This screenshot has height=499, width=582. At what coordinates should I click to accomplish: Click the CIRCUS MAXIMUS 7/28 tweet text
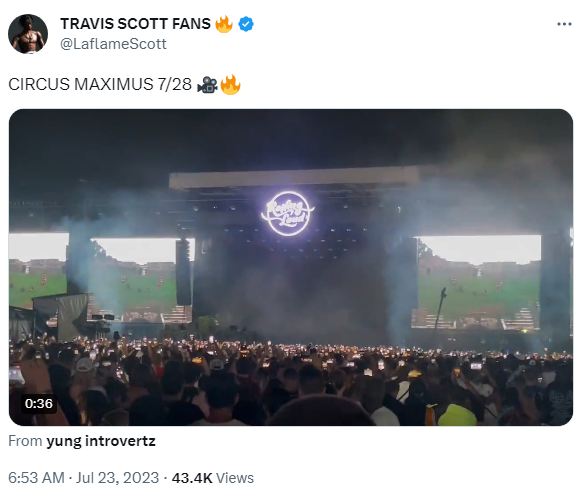coord(100,84)
